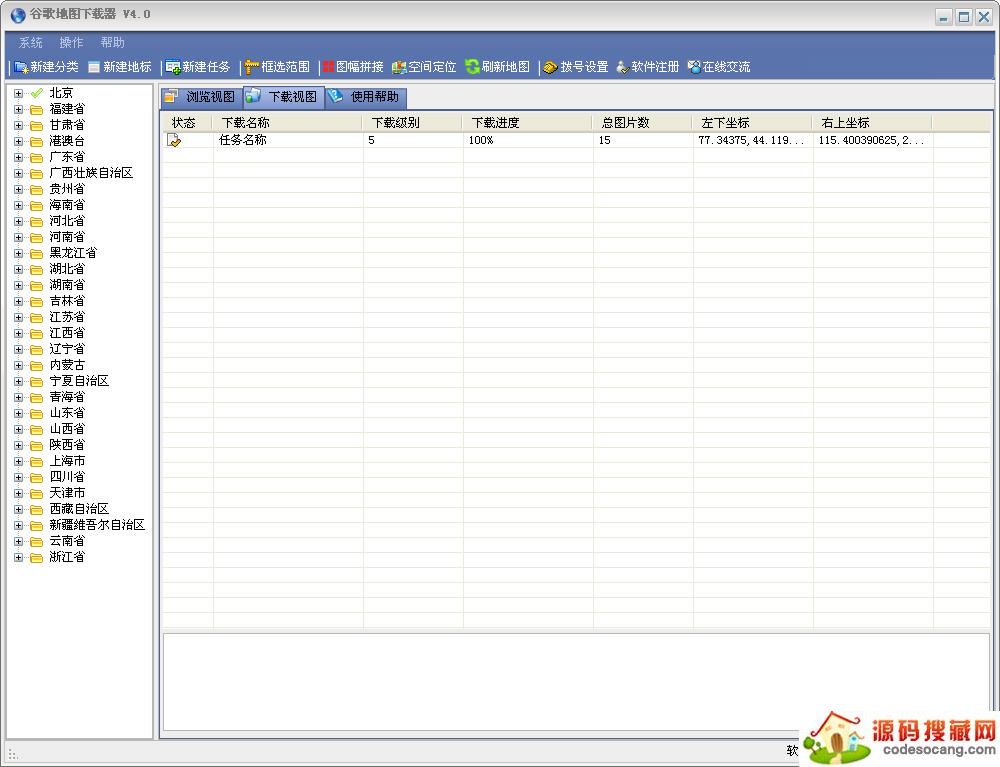Click the 115.400390625 upper-right coordinate cell
This screenshot has width=1000, height=767.
click(872, 140)
